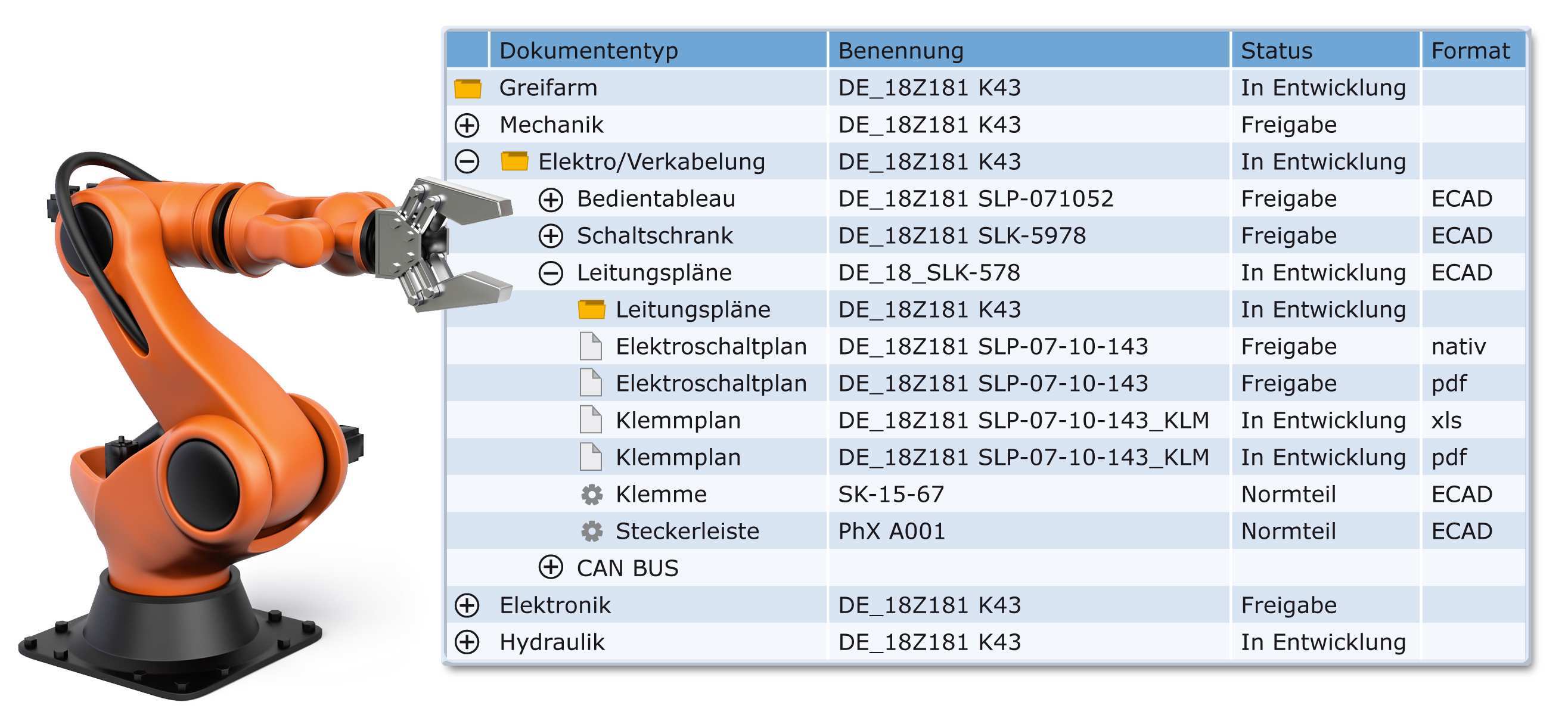This screenshot has width=1568, height=727.
Task: Click the Klemme gear icon
Action: [591, 495]
